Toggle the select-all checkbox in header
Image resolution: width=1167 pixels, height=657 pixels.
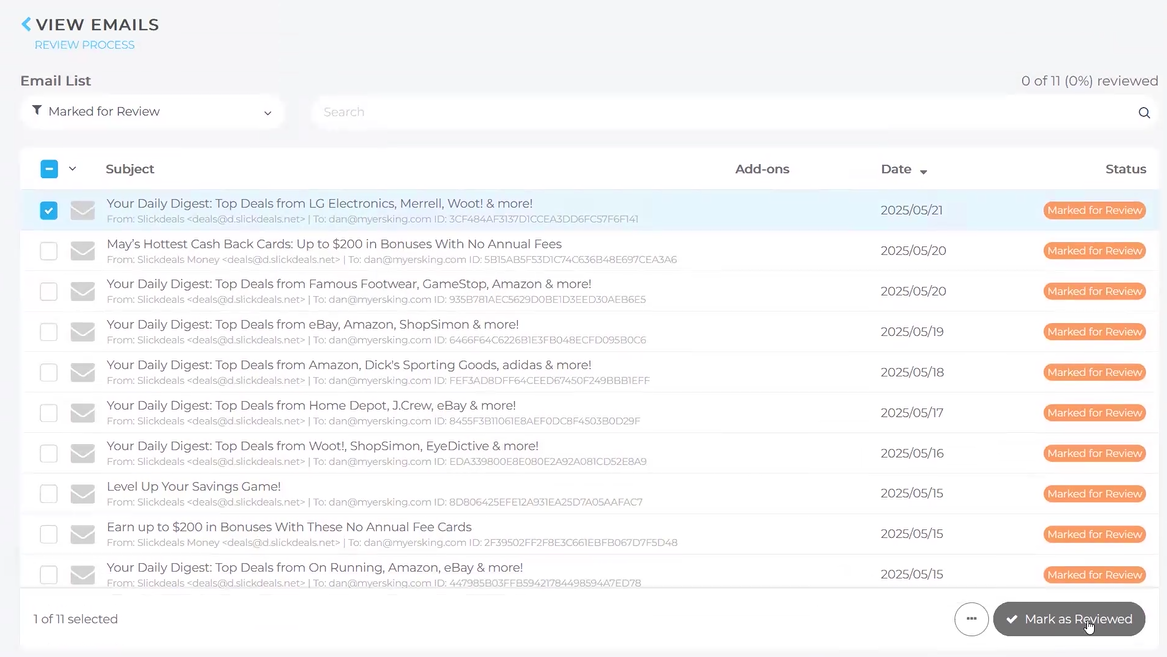[x=49, y=169]
